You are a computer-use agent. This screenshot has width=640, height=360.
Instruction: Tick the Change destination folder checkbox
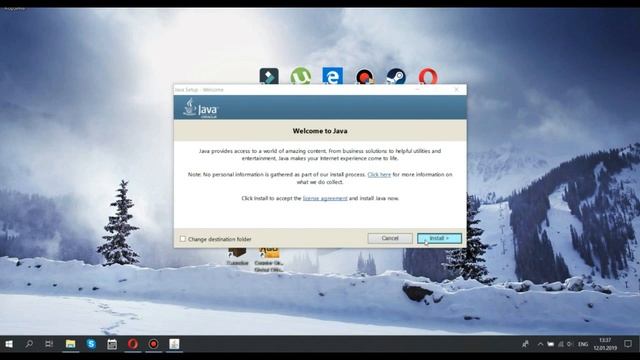183,239
